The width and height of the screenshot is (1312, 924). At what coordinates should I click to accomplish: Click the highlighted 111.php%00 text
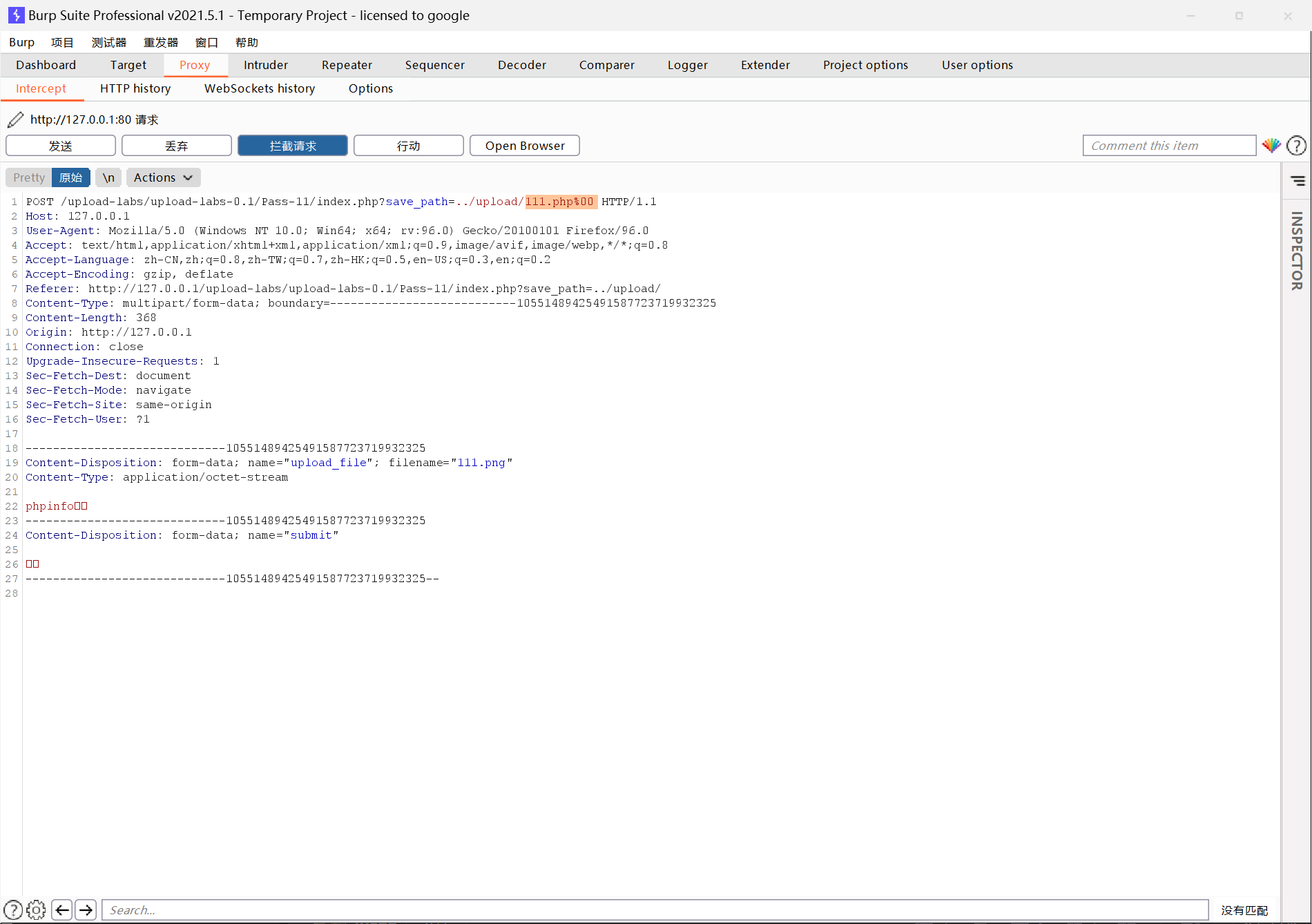click(559, 202)
